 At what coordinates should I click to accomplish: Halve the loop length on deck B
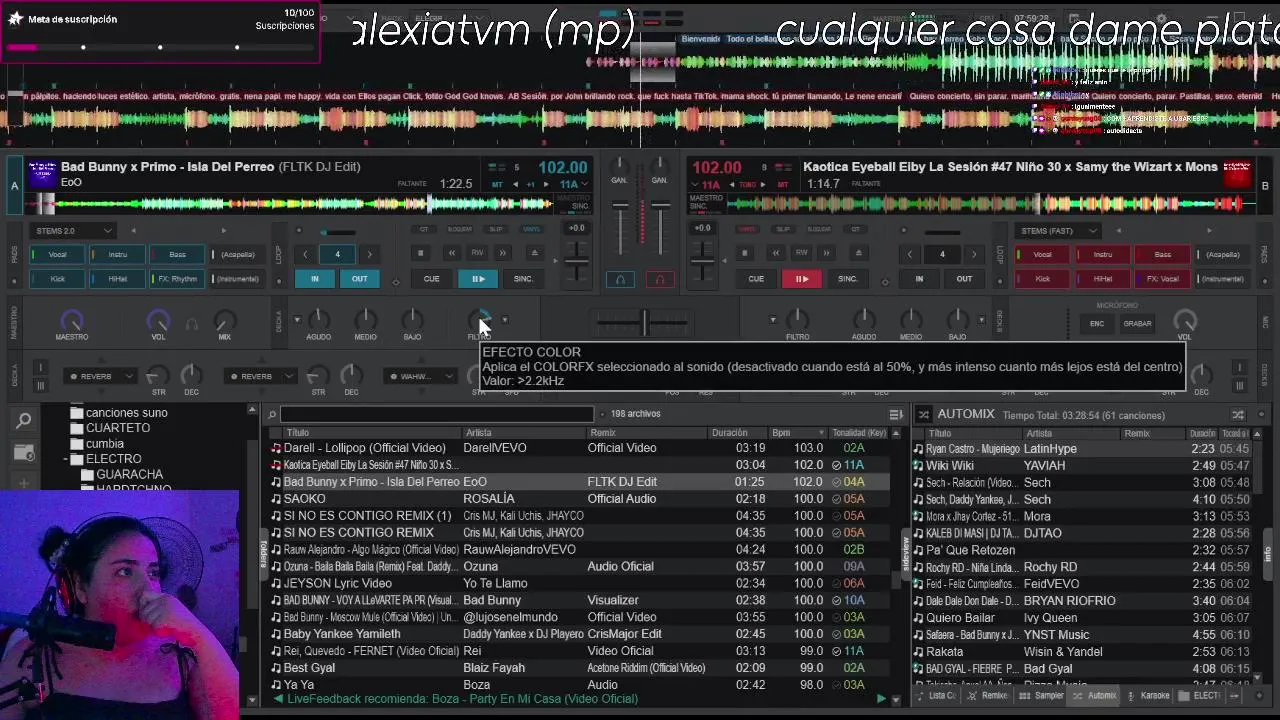pos(910,254)
